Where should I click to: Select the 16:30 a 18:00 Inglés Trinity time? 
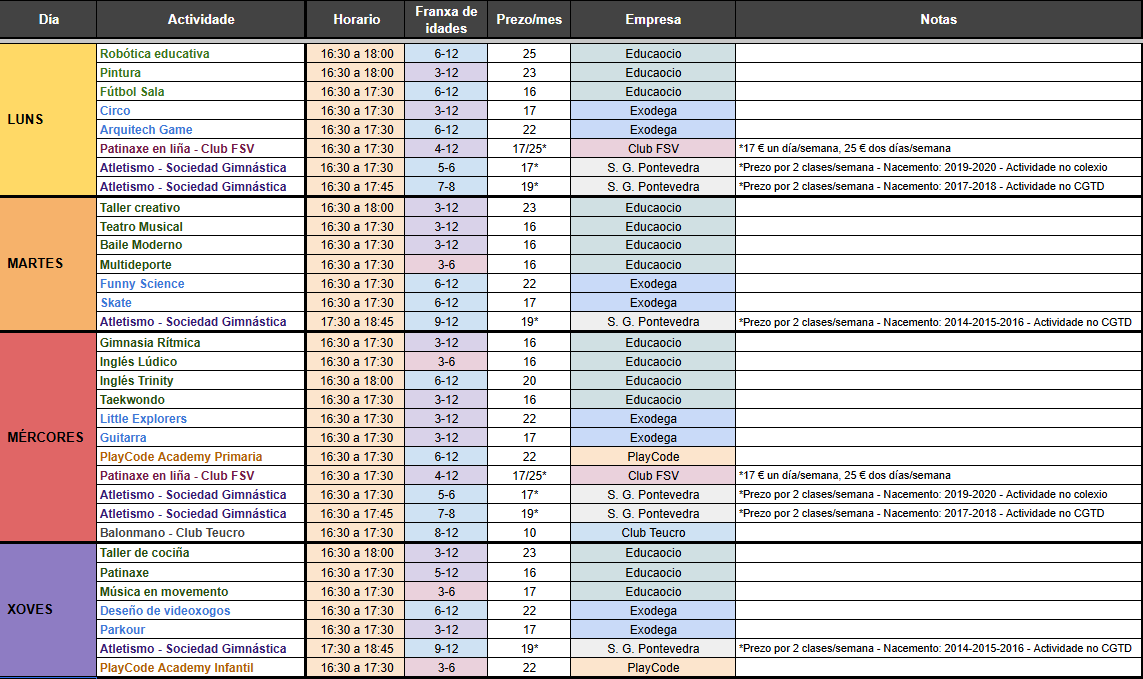coord(356,380)
